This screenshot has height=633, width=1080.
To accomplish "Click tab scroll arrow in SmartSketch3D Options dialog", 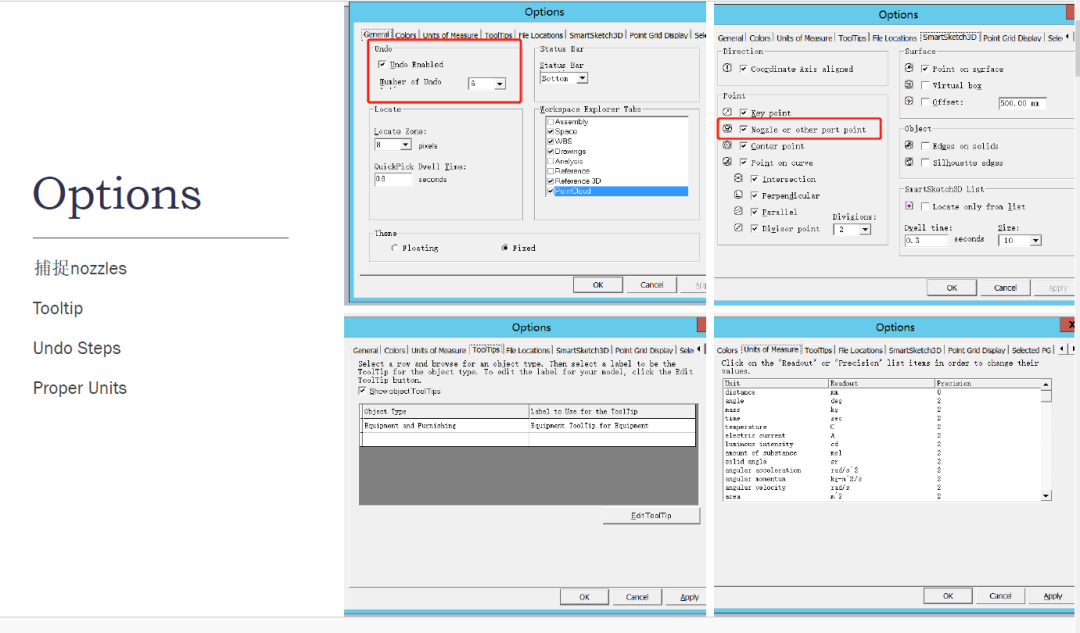I will click(1068, 37).
